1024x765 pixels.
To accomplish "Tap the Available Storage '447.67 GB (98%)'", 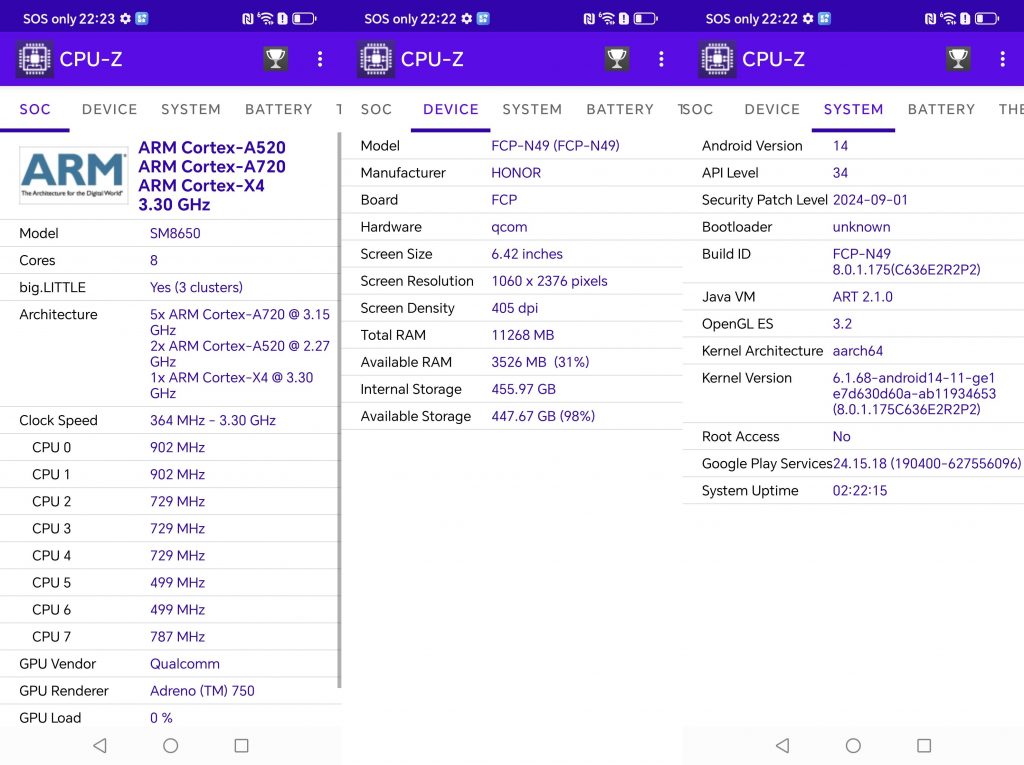I will (543, 416).
